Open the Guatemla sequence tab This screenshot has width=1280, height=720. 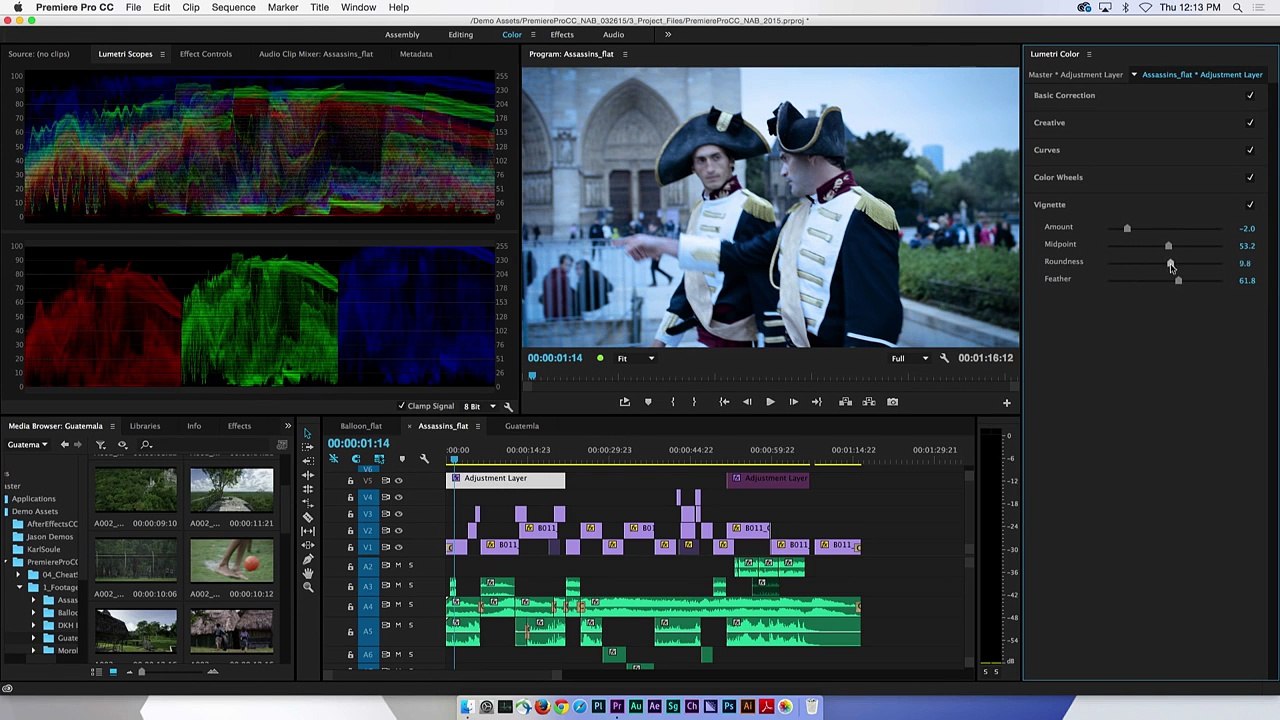point(521,426)
